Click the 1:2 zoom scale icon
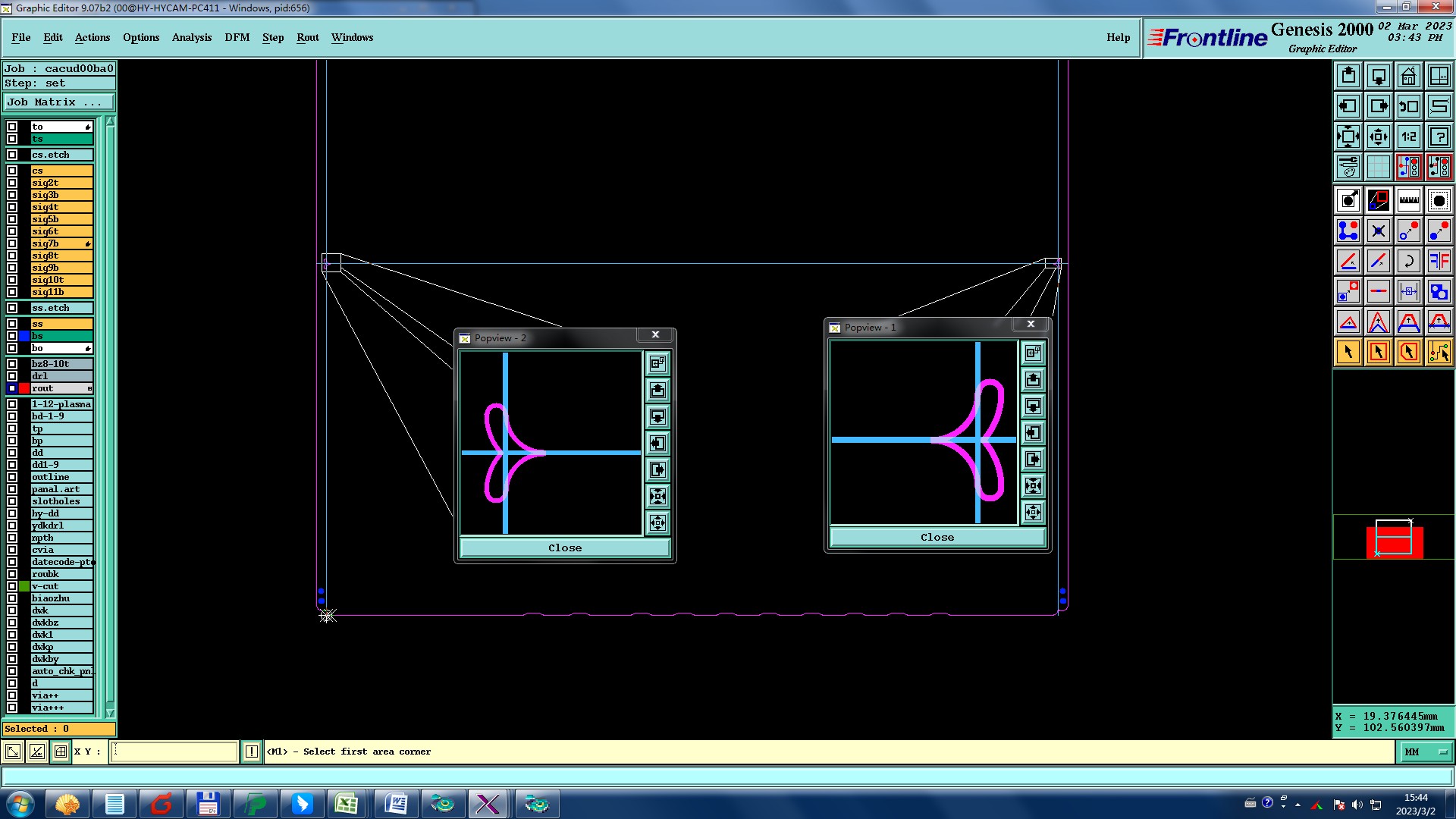 tap(1408, 136)
